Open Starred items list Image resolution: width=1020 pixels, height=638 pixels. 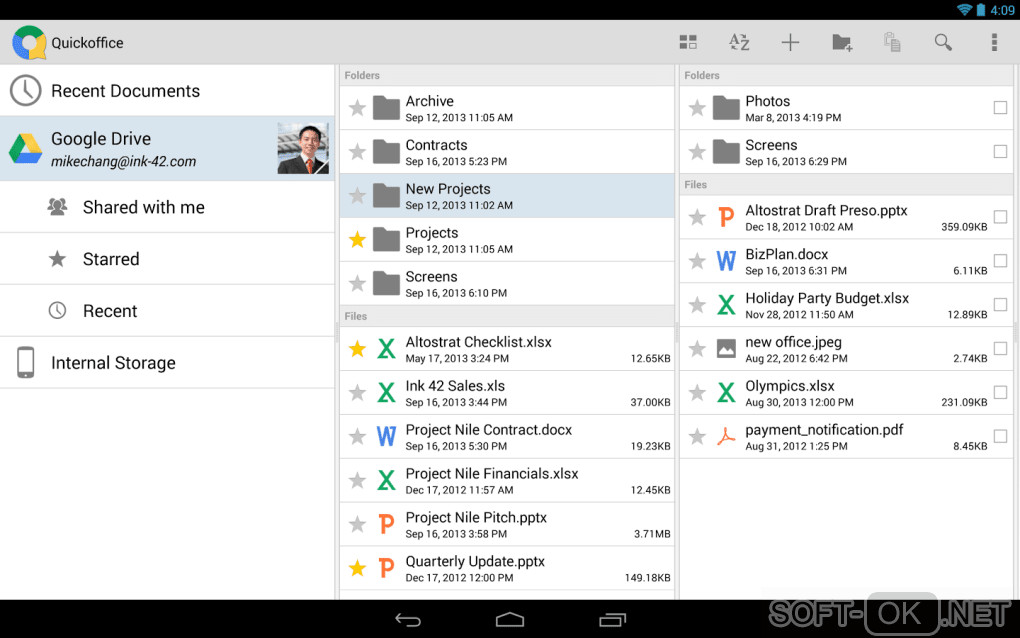tap(167, 259)
